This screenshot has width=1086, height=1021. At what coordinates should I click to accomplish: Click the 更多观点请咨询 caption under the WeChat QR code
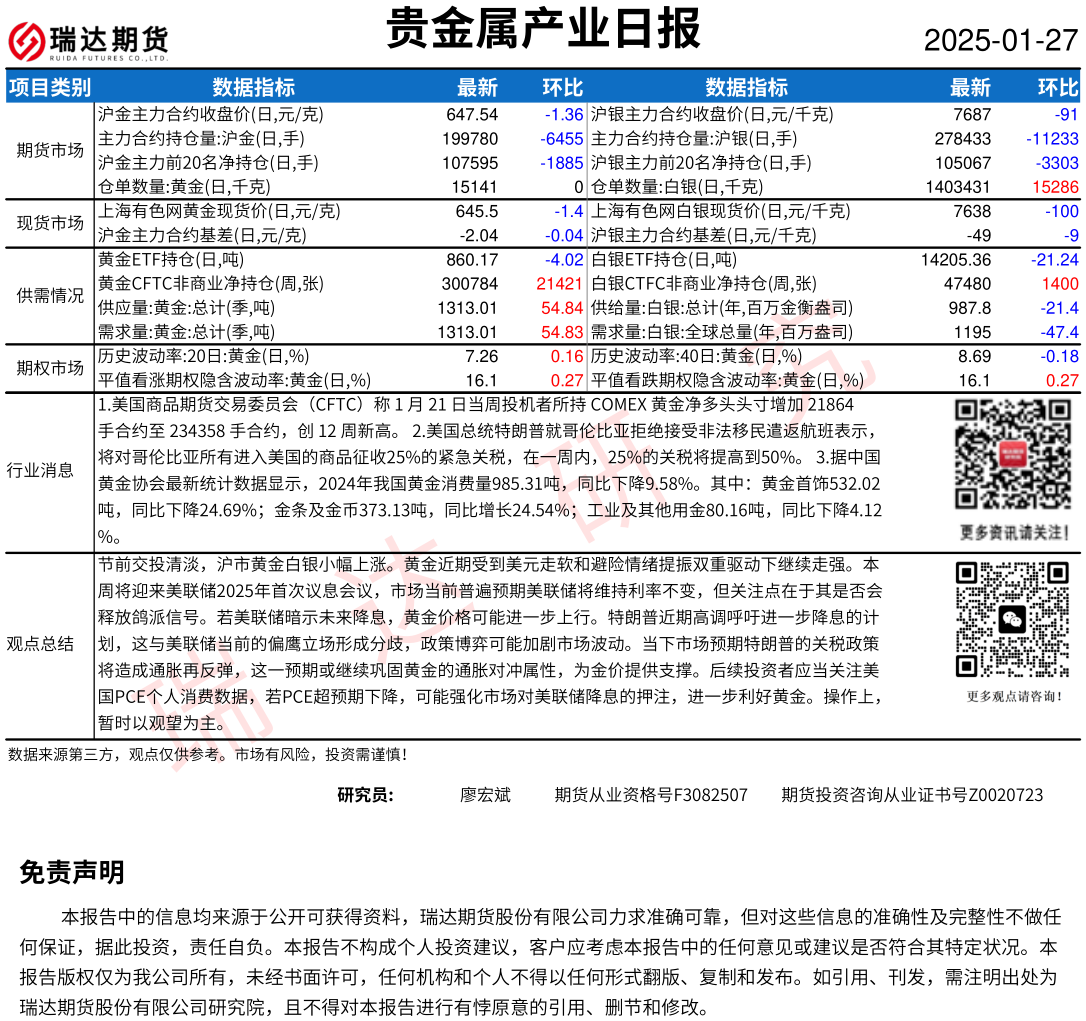[1013, 696]
